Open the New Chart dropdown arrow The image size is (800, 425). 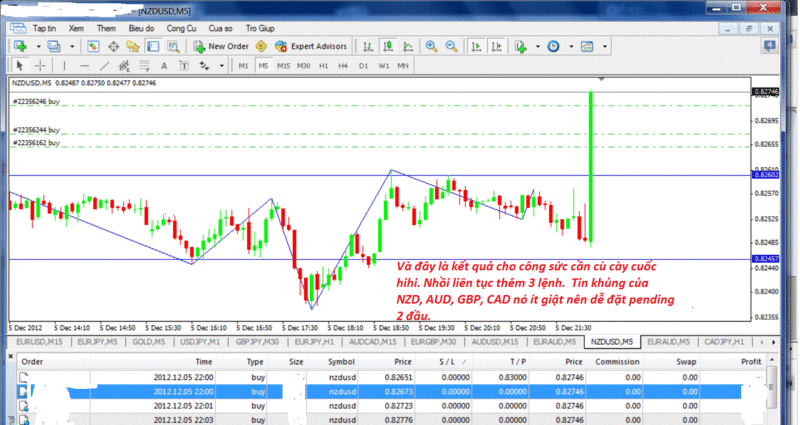[x=38, y=46]
